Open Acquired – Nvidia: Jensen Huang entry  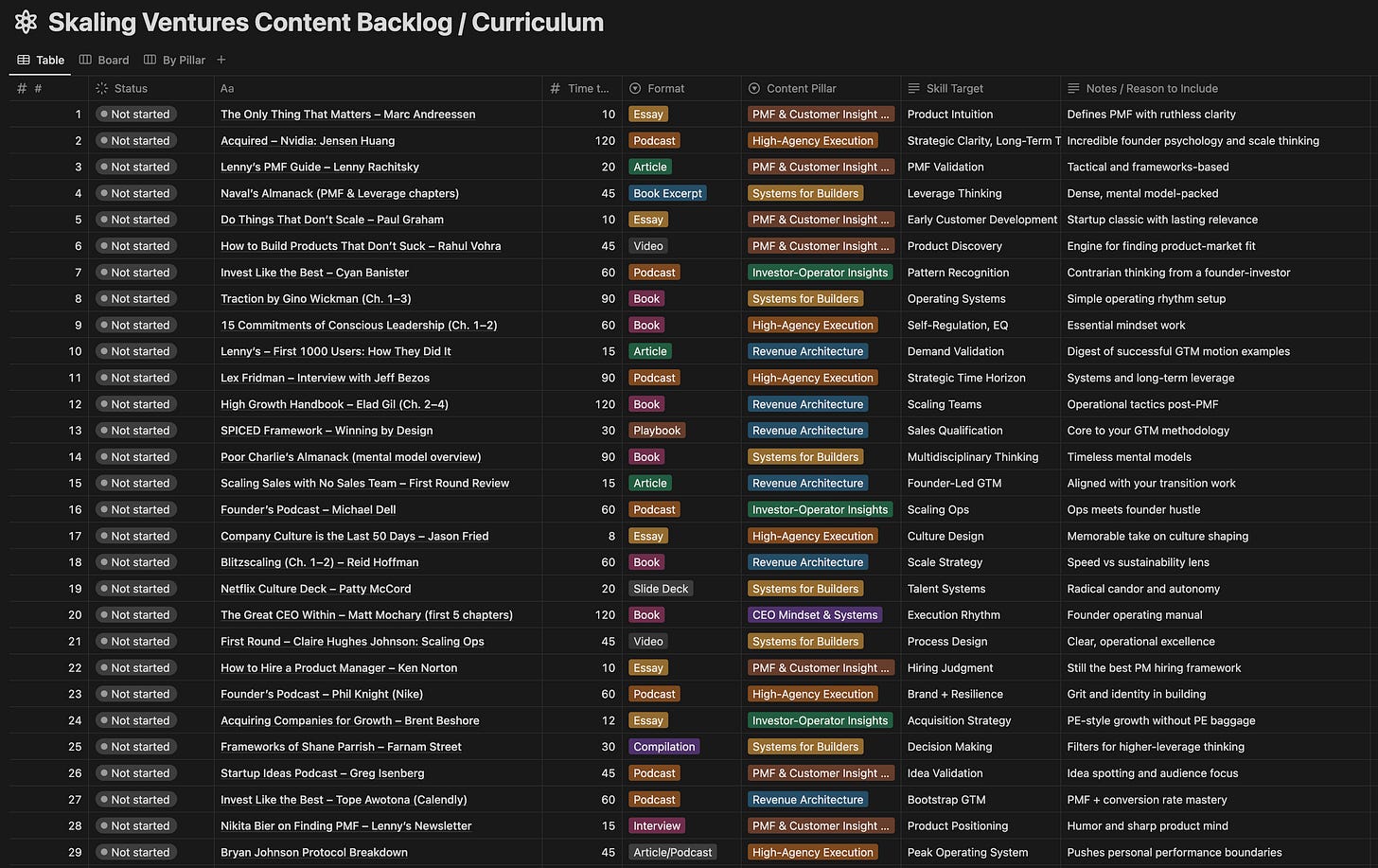[x=308, y=141]
